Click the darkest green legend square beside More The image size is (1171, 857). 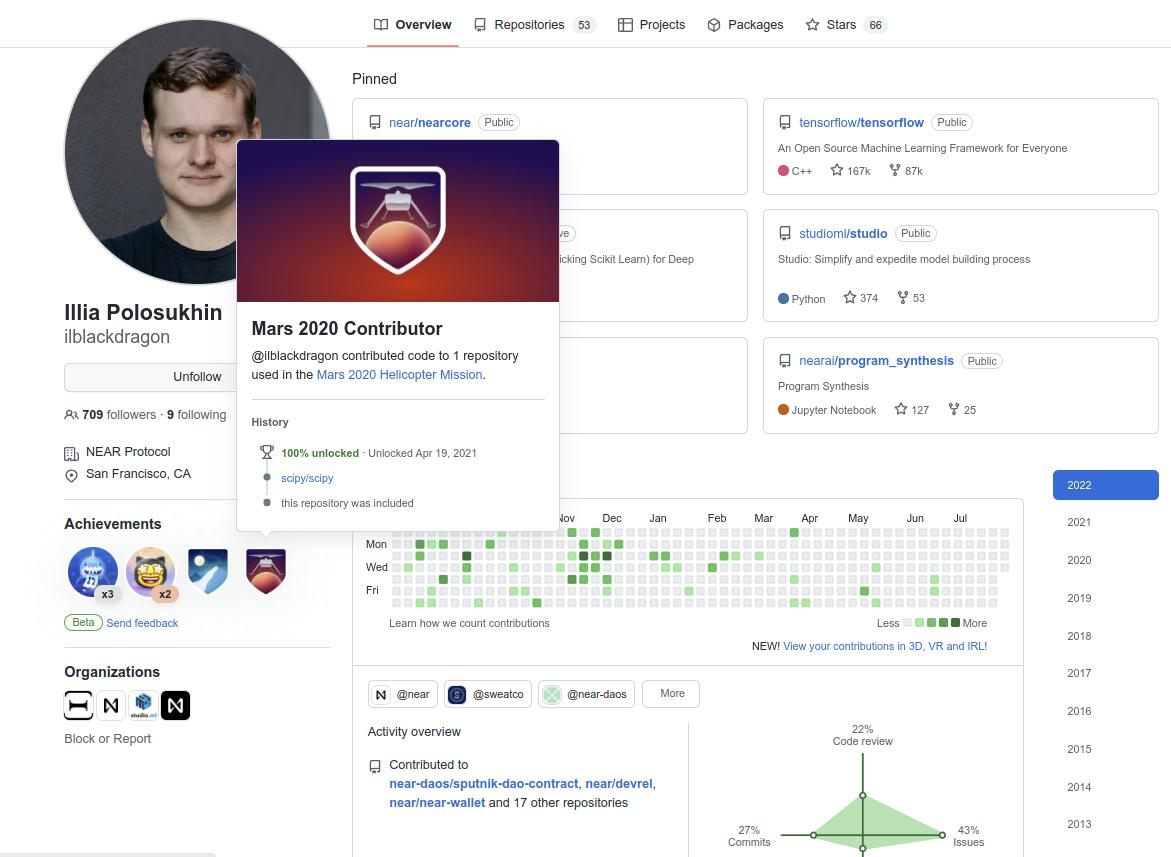[955, 623]
